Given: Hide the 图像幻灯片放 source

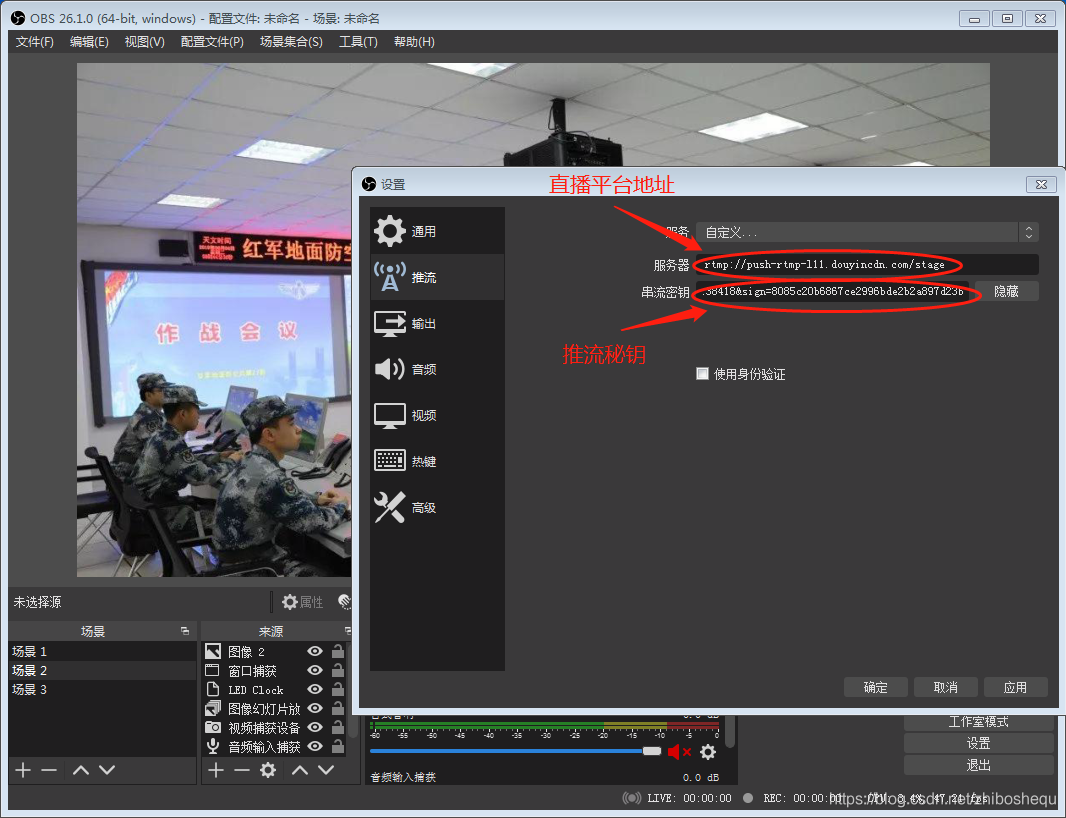Looking at the screenshot, I should pos(314,709).
